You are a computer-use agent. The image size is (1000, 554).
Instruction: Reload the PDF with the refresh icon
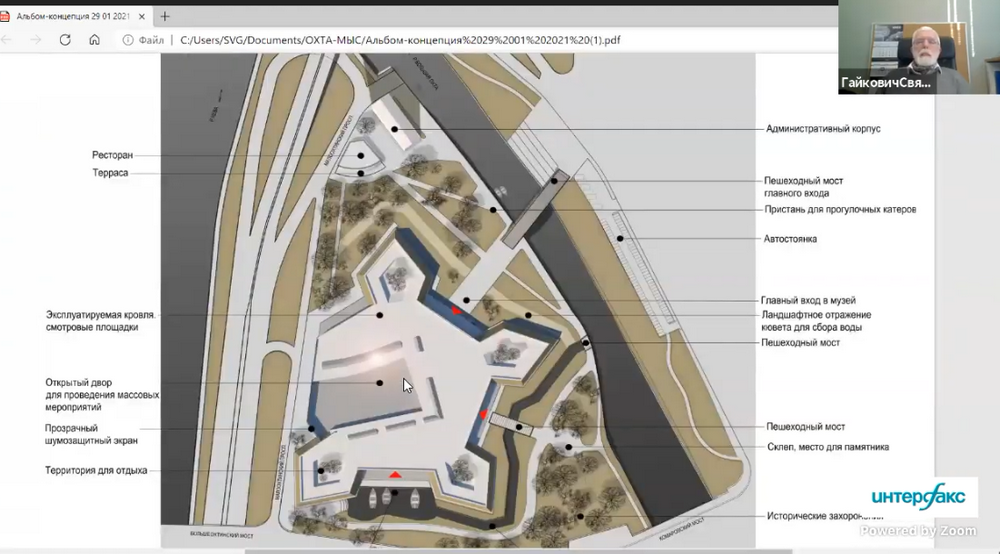click(65, 40)
